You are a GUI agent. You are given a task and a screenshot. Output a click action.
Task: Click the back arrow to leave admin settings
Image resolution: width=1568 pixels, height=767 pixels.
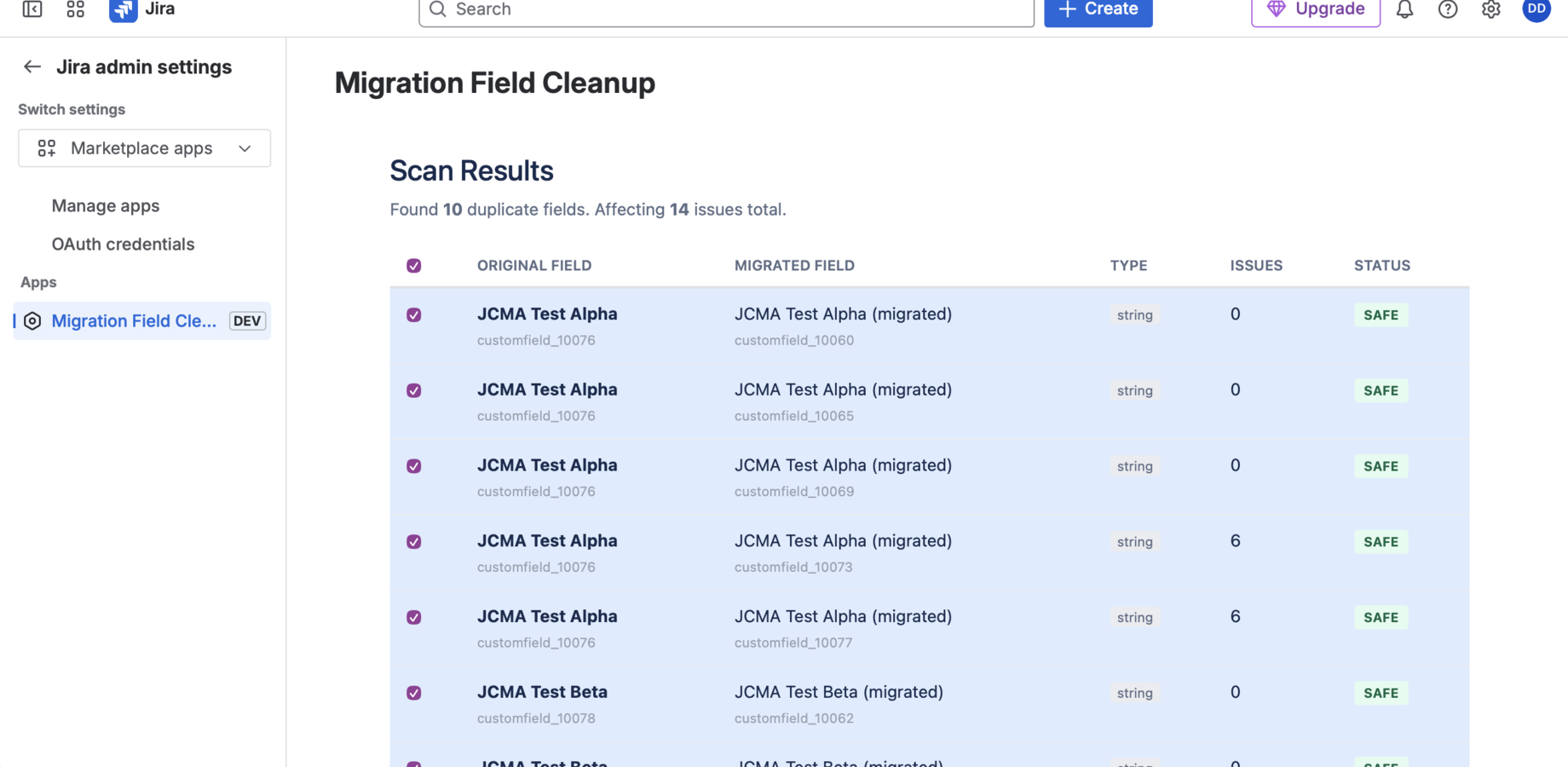(32, 66)
